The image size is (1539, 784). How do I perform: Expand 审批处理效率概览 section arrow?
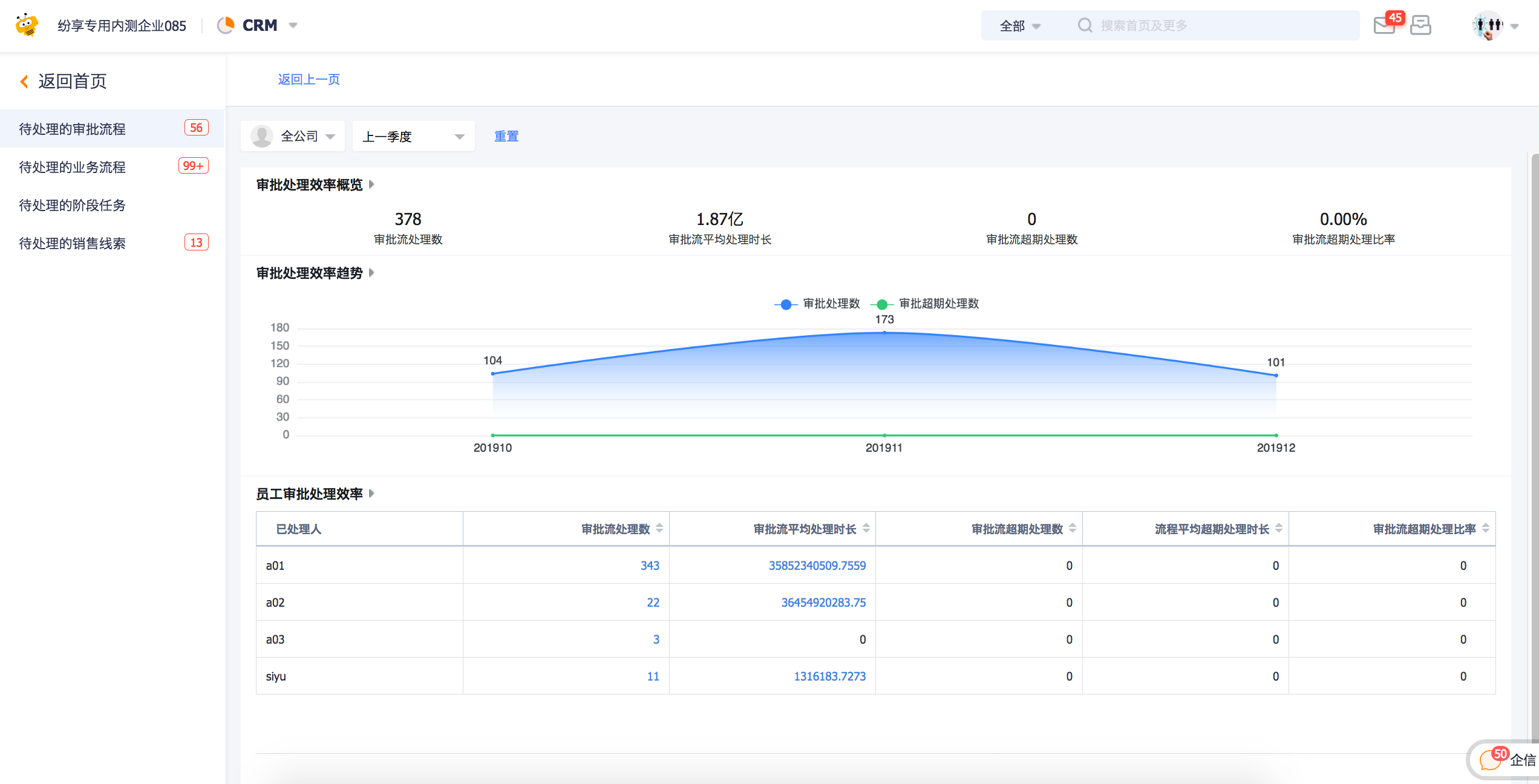coord(371,184)
